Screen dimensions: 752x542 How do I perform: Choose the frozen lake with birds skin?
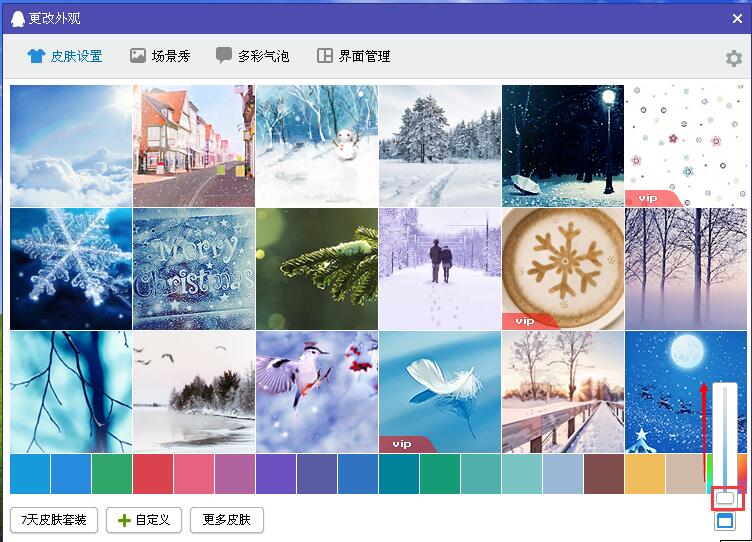coord(194,392)
